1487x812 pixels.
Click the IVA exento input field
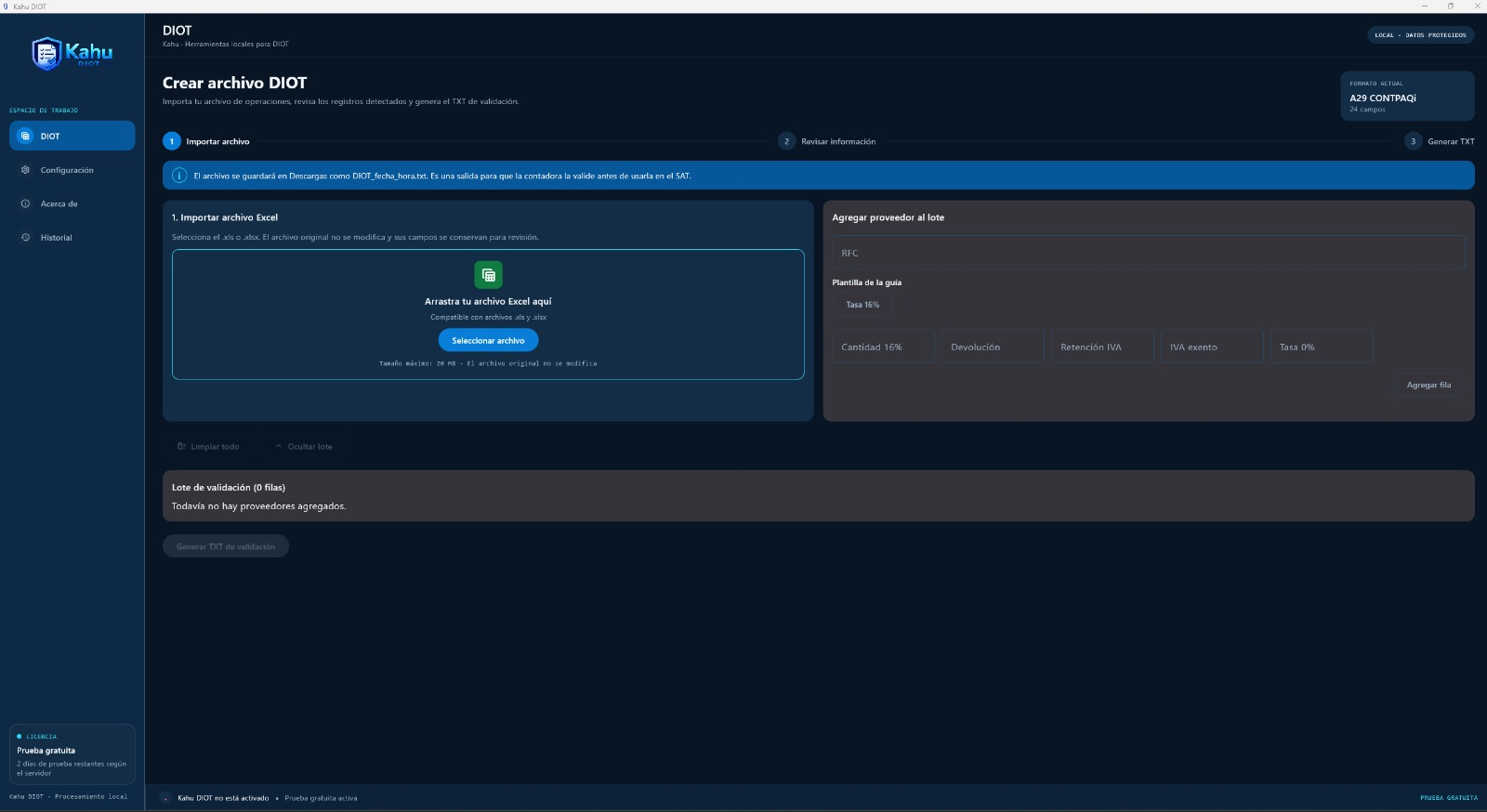1212,347
